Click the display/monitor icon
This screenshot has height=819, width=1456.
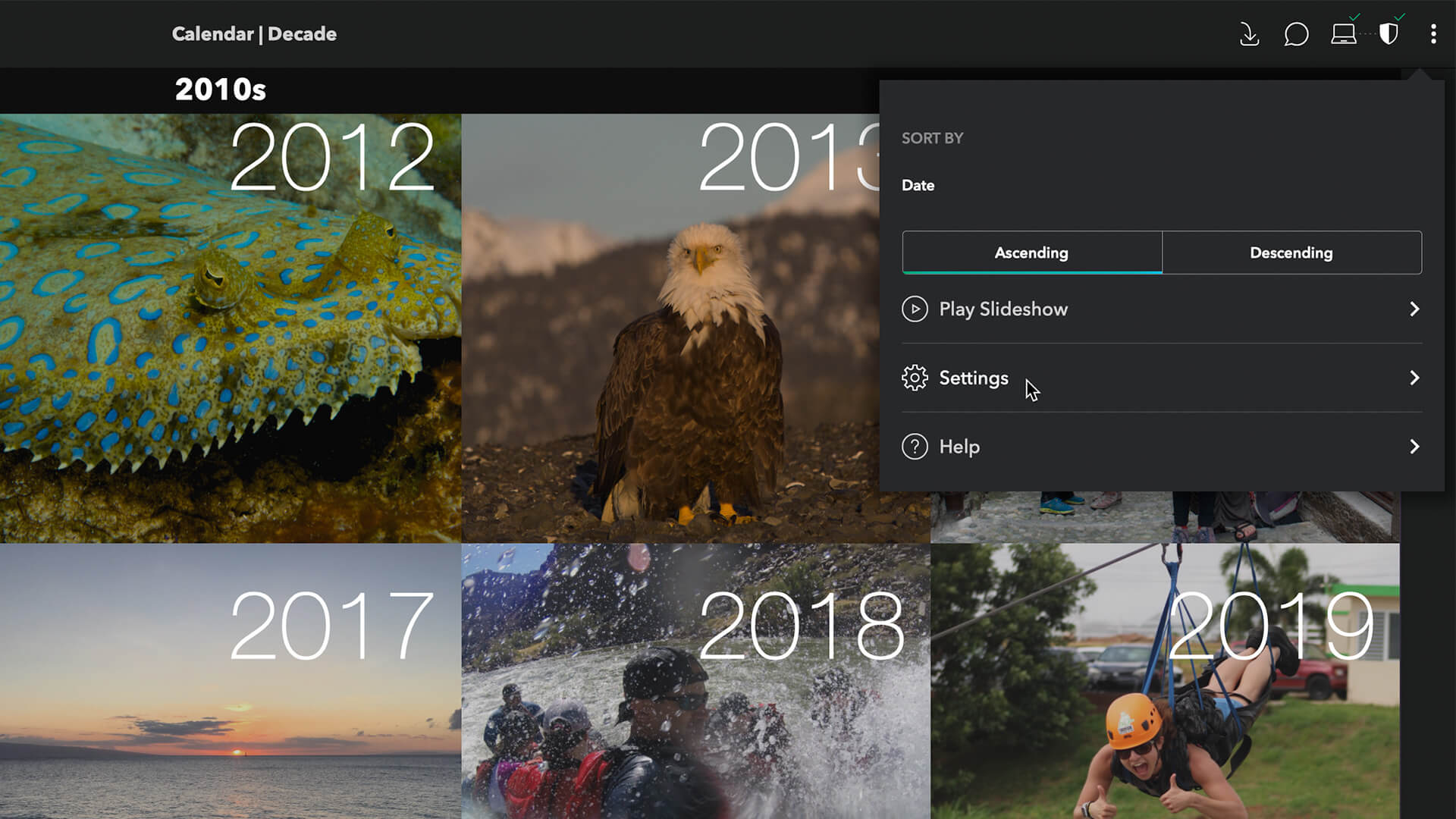(x=1344, y=34)
